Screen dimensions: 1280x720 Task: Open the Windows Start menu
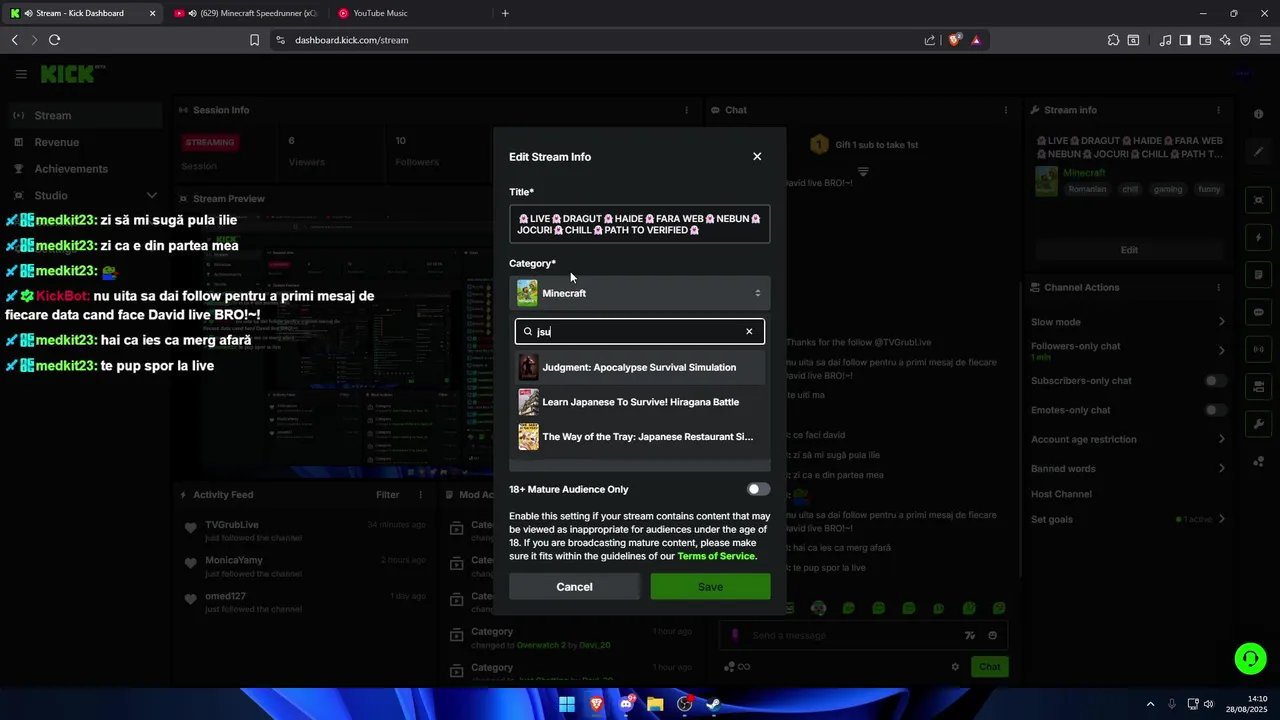[x=567, y=704]
